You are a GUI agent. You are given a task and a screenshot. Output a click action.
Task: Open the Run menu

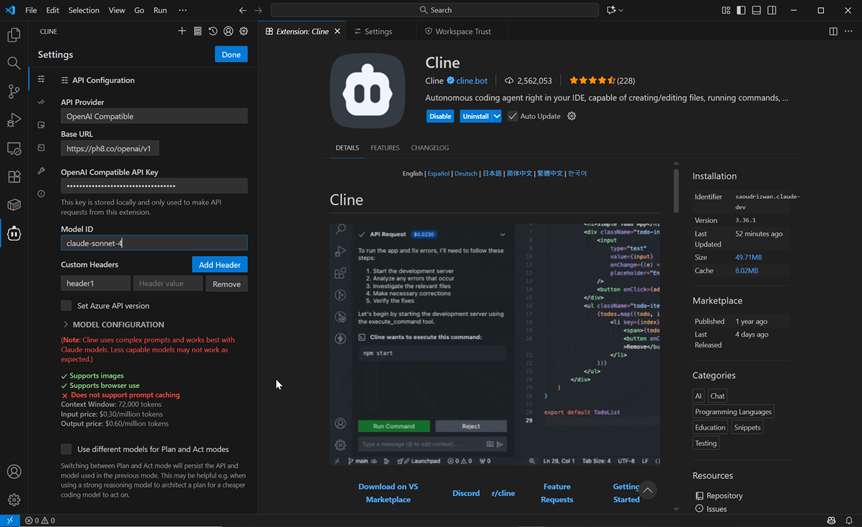160,10
